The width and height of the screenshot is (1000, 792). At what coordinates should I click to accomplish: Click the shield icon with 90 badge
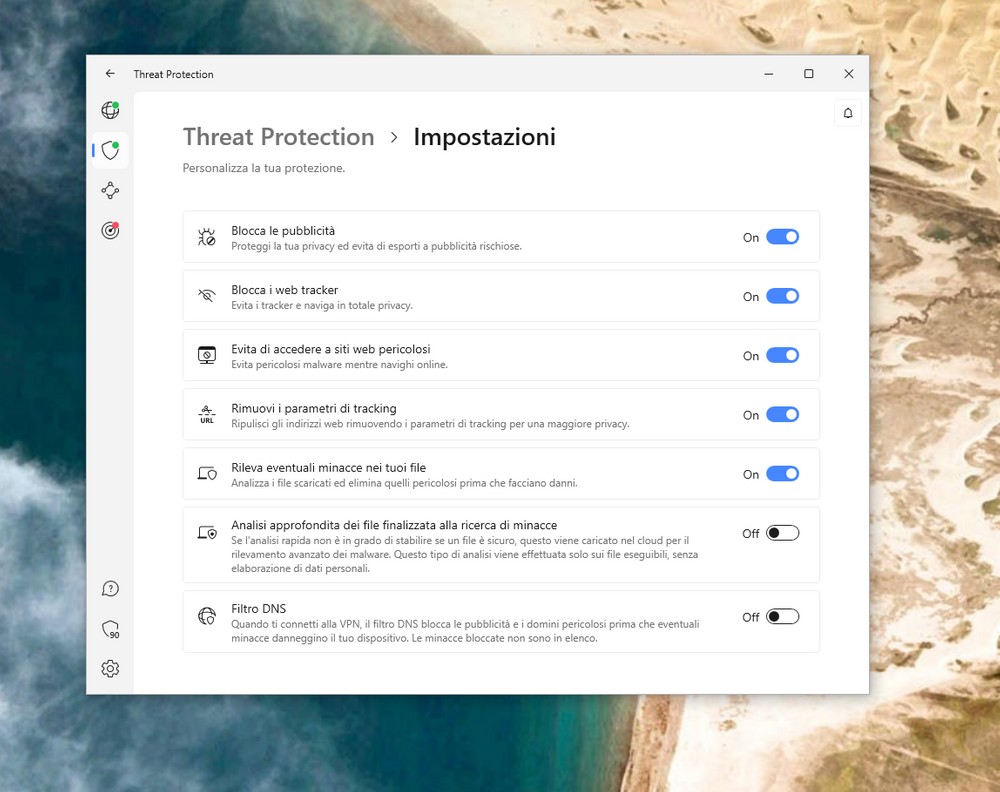point(110,629)
